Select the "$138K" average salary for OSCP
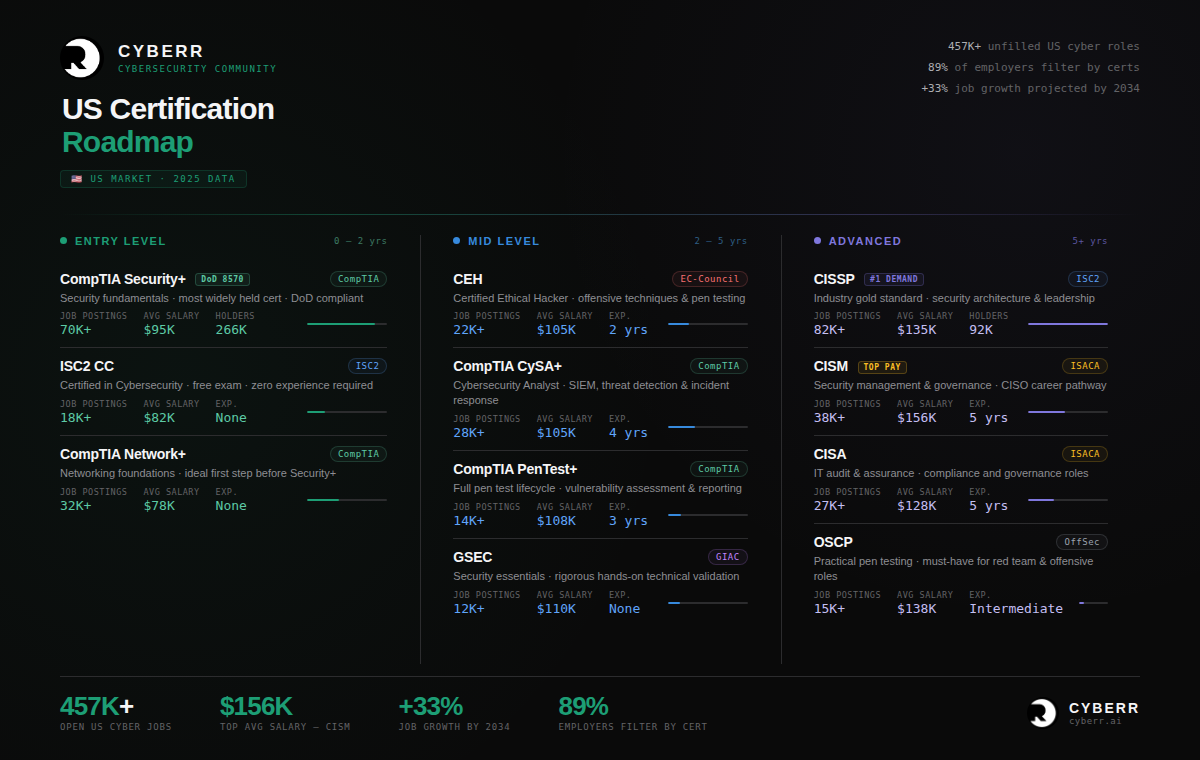 [x=917, y=609]
